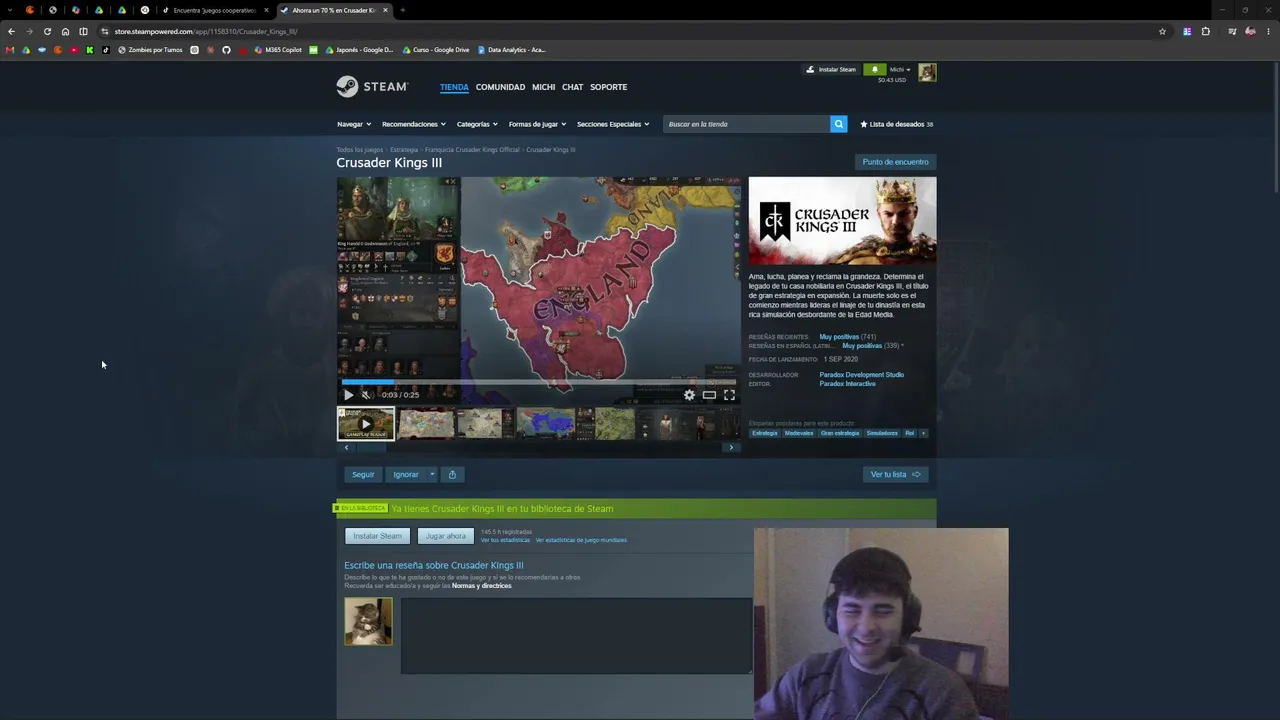Open the Medievales tag
This screenshot has height=720, width=1280.
[x=799, y=433]
